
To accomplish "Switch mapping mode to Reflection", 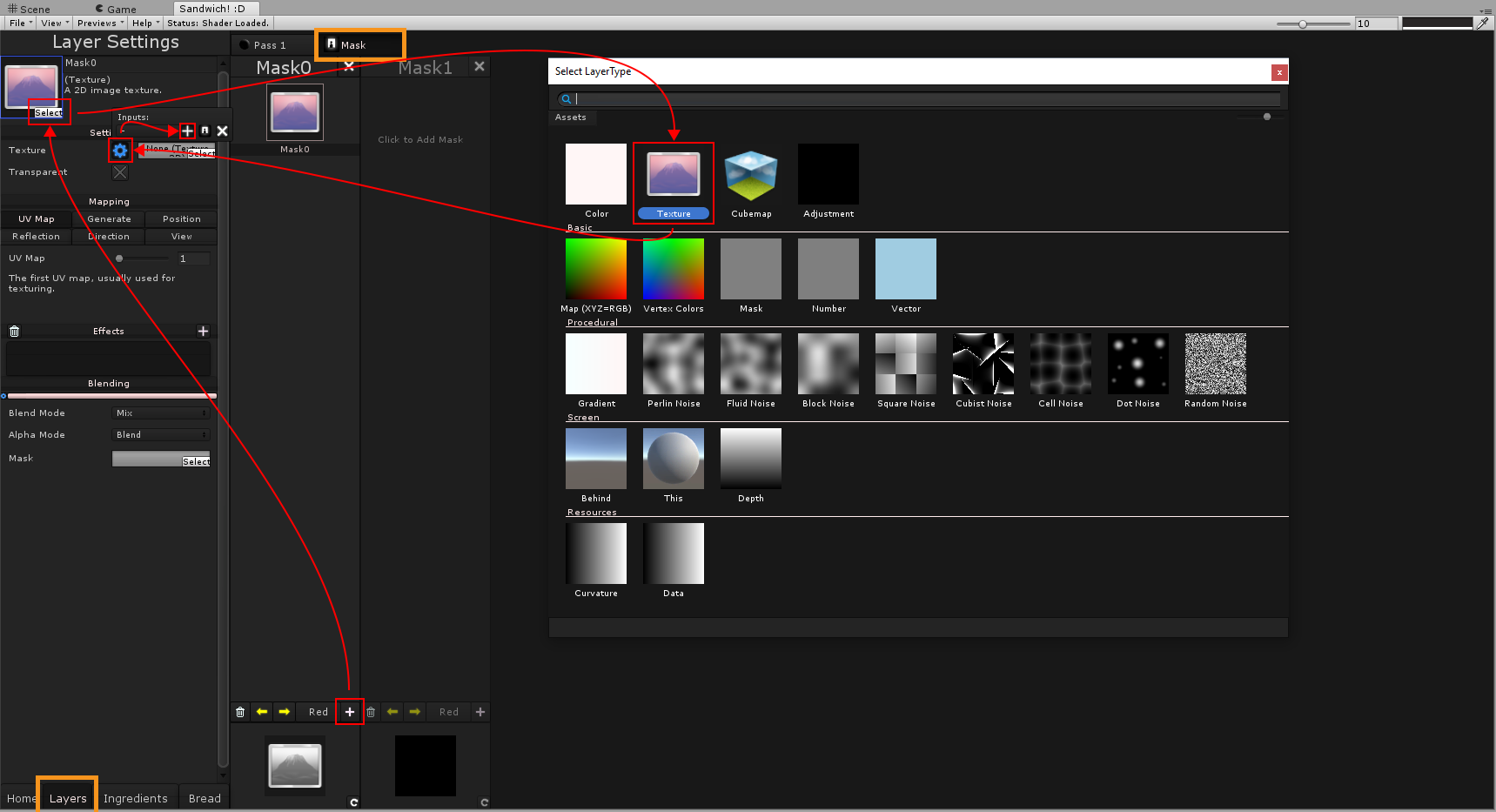I will [x=37, y=237].
